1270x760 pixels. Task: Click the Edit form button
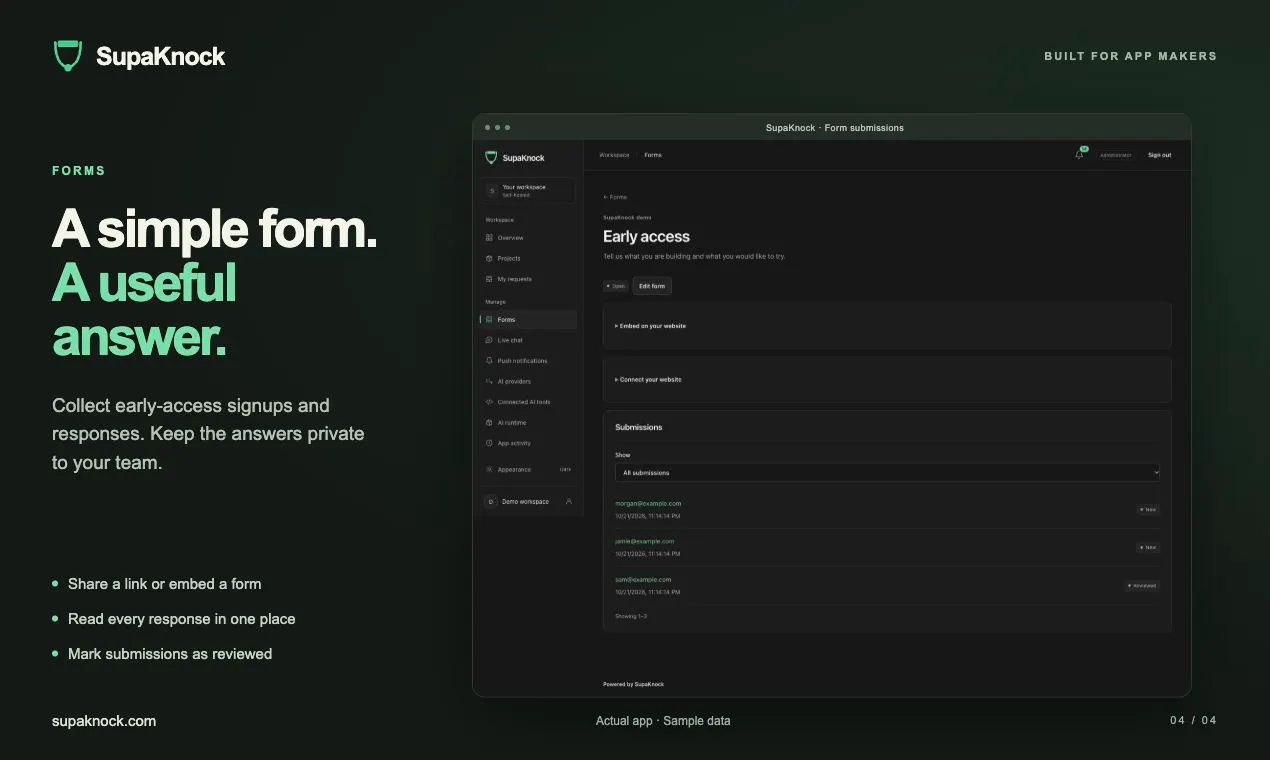tap(652, 286)
